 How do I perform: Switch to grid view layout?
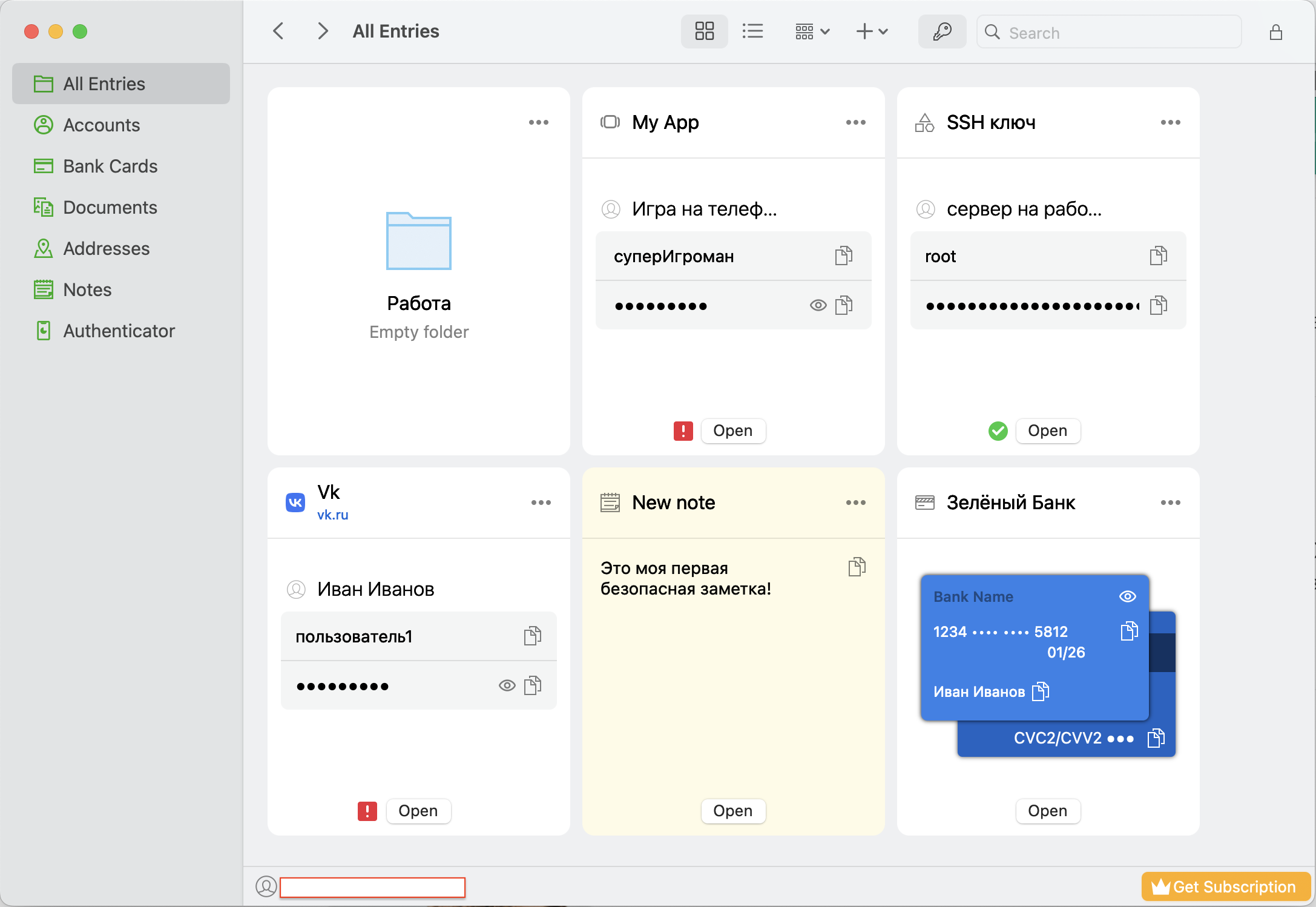click(704, 31)
